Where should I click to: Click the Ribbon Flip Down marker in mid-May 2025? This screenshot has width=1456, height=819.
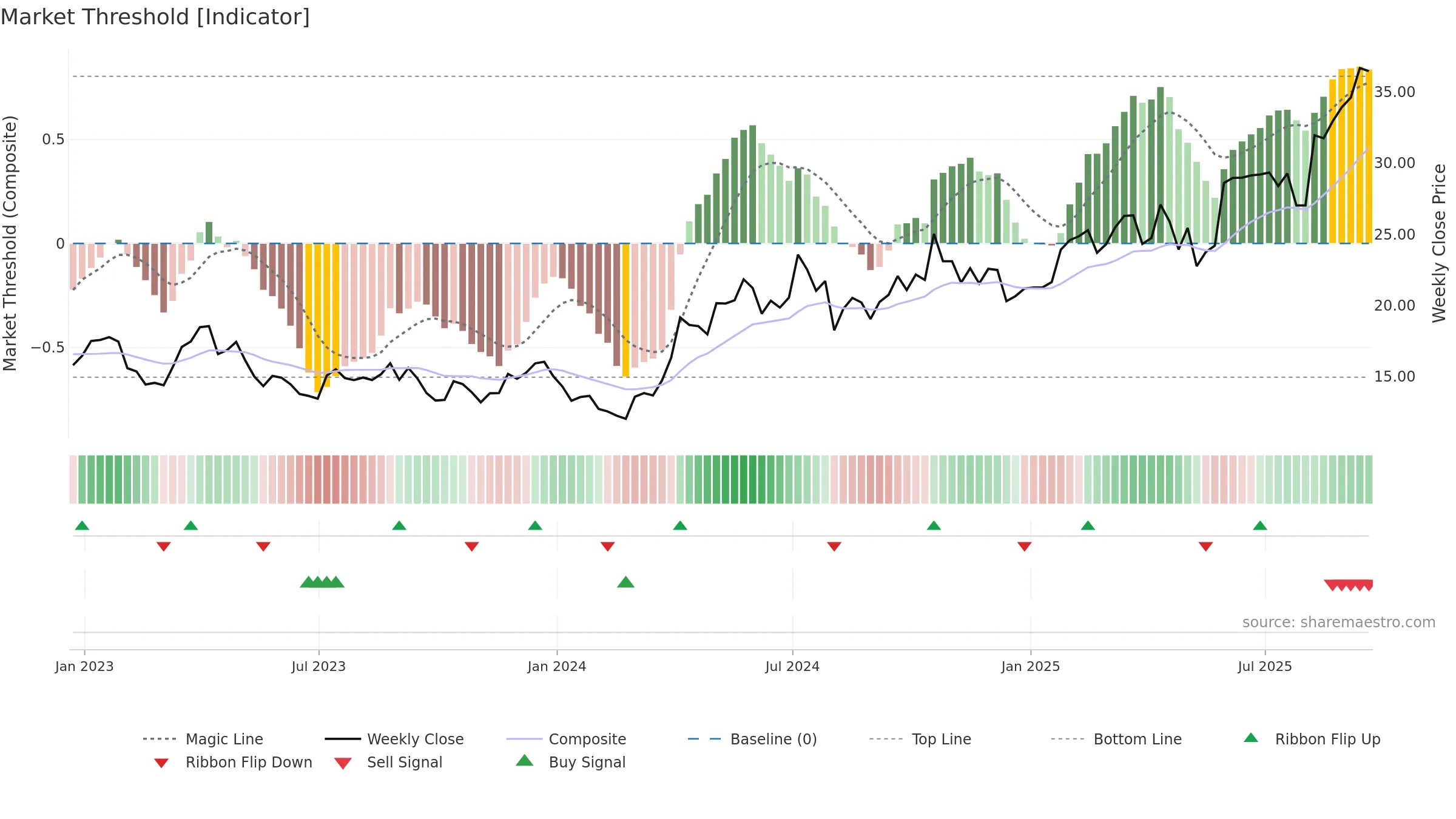point(1206,547)
